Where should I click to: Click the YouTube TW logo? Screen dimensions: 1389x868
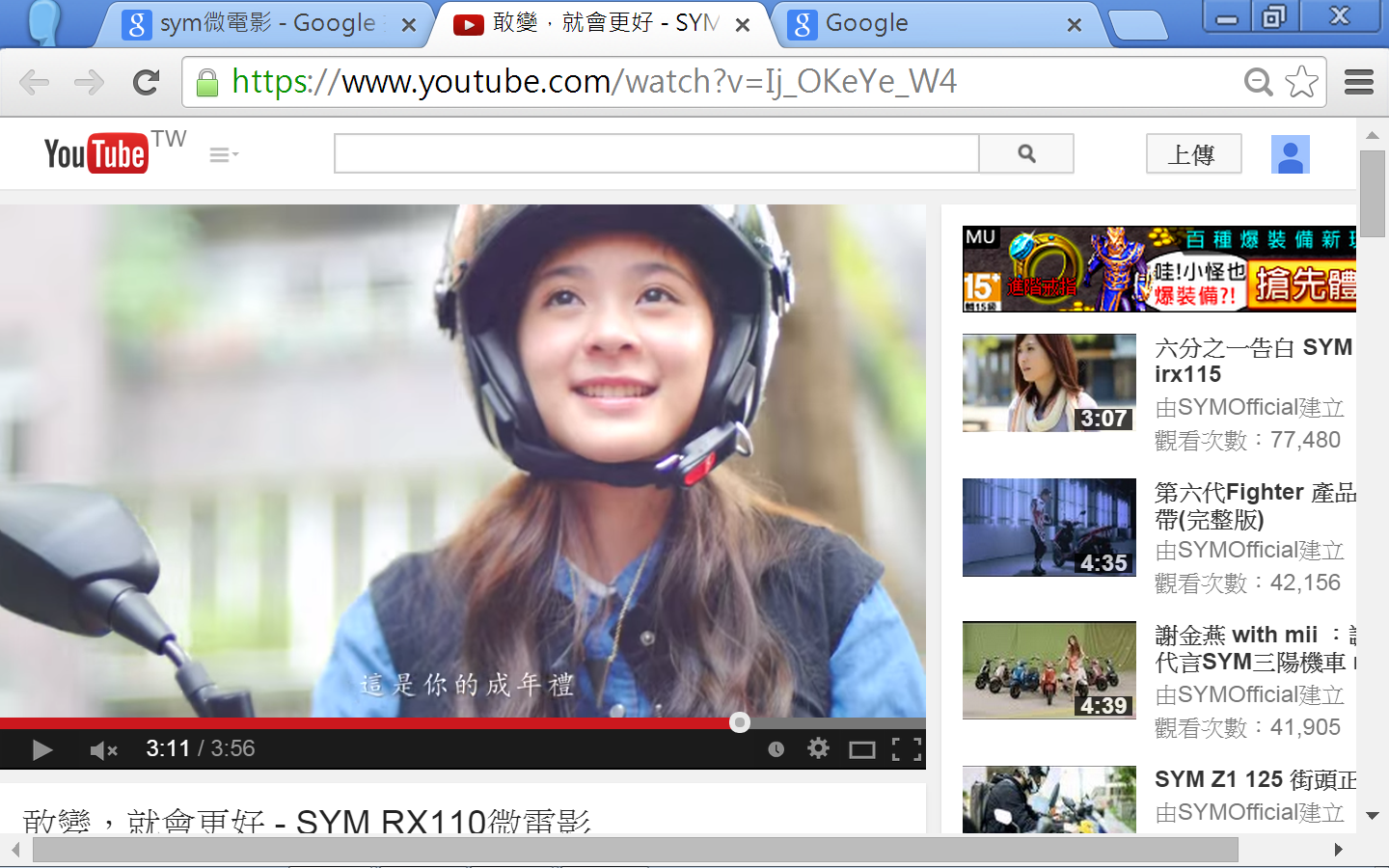pos(115,152)
